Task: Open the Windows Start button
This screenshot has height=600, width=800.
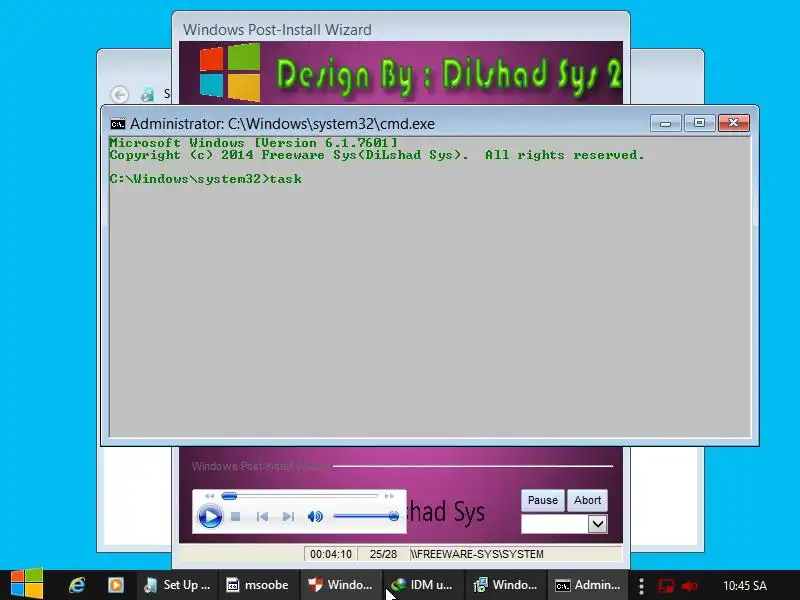Action: (x=27, y=584)
